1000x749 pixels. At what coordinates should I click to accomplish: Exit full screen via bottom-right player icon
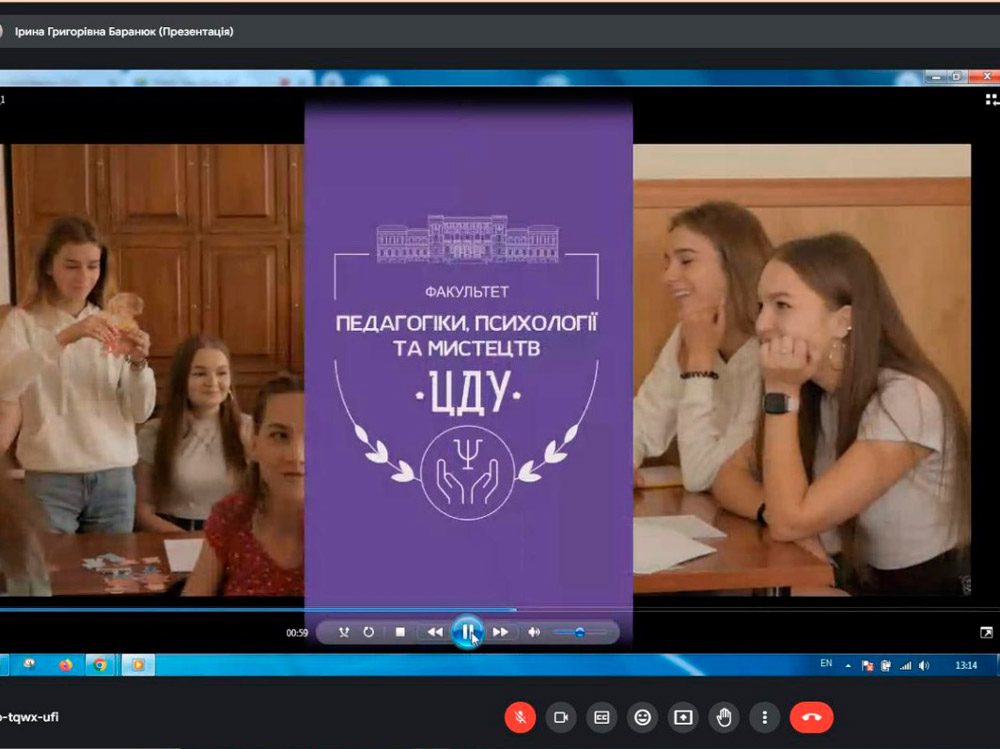(x=986, y=632)
